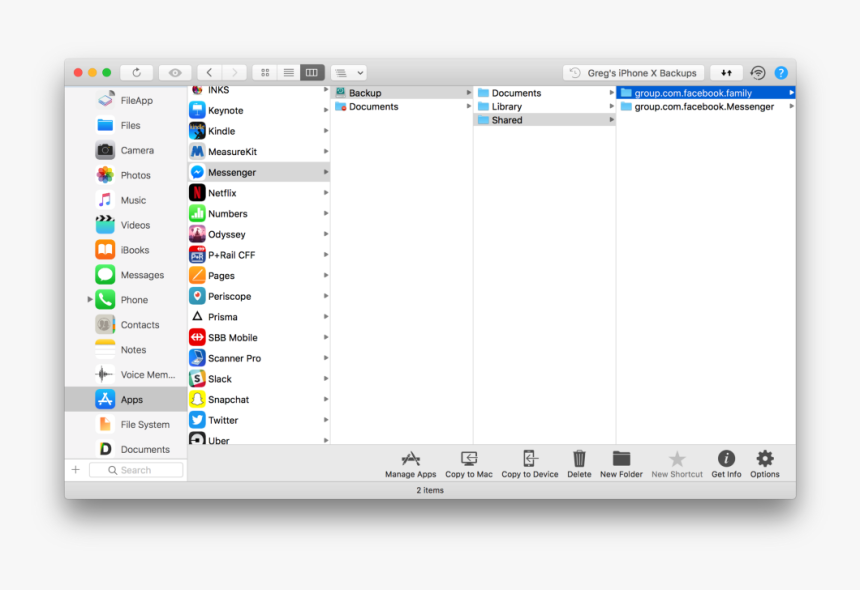
Task: Click Manage Apps in the toolbar
Action: [410, 464]
